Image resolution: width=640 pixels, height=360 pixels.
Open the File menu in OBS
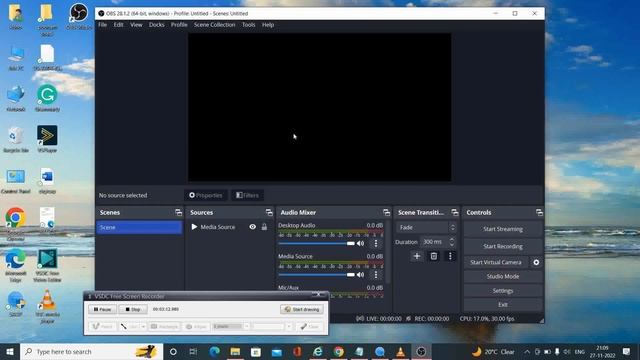coord(102,25)
